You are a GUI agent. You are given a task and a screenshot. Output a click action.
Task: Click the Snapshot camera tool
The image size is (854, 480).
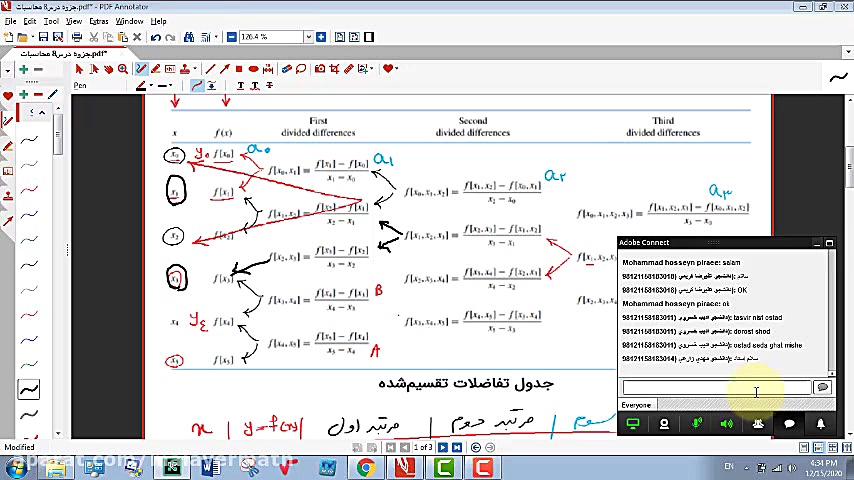319,69
